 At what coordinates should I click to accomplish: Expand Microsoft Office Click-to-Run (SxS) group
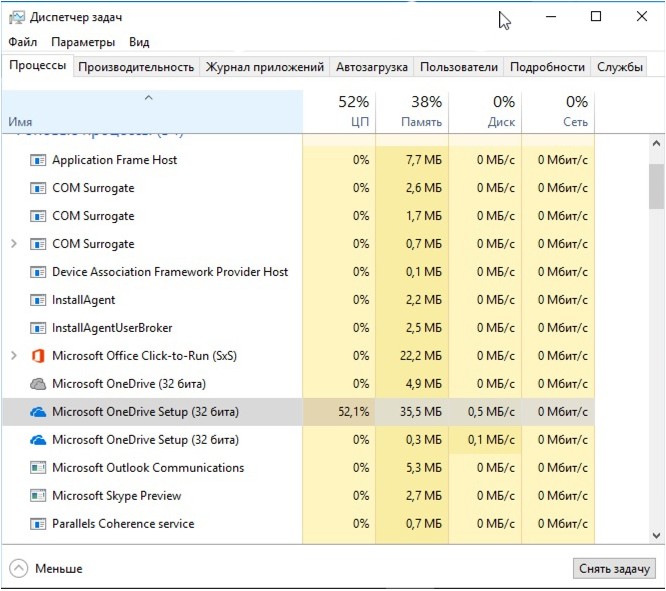tap(14, 356)
